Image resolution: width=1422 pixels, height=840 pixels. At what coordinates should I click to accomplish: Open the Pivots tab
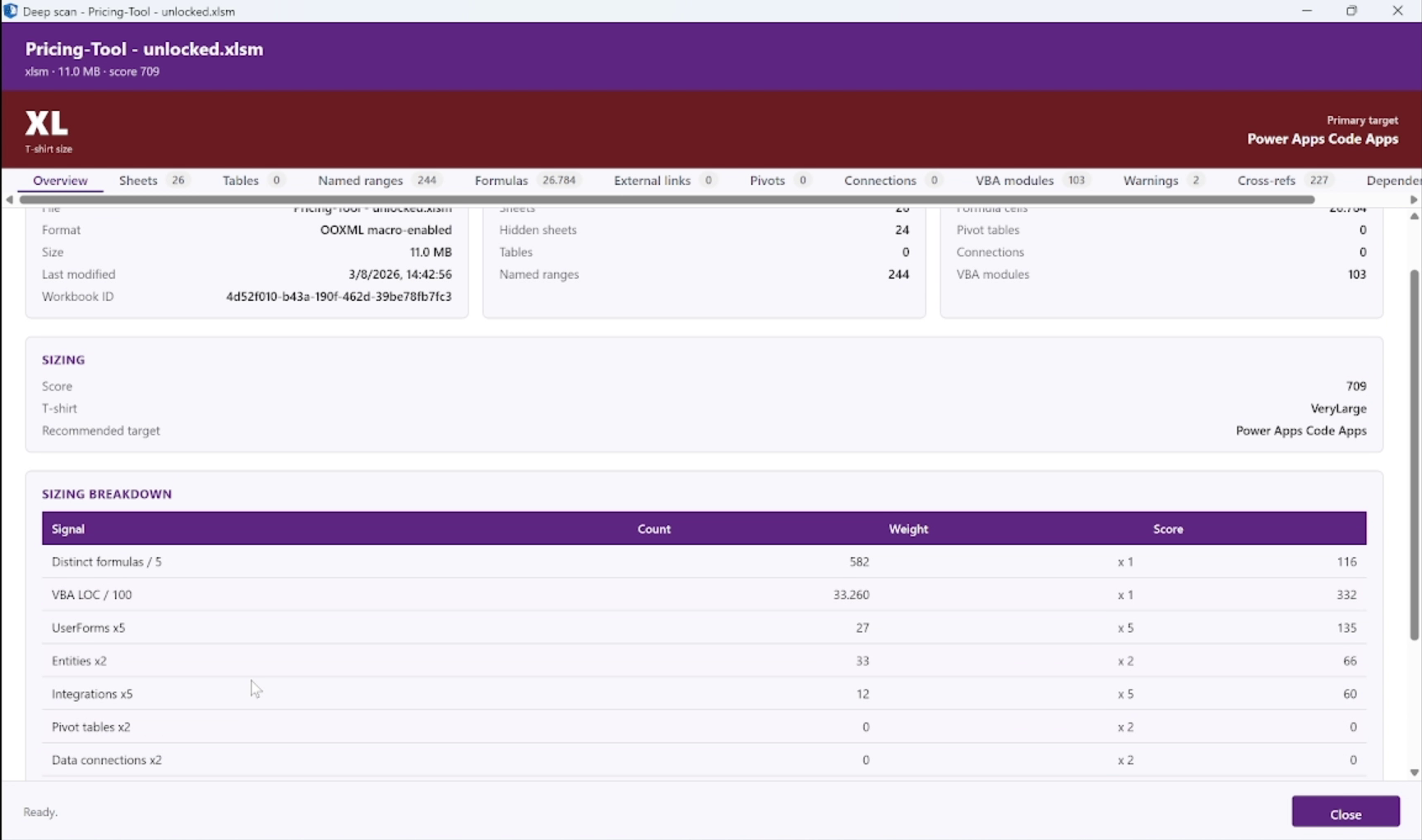780,181
